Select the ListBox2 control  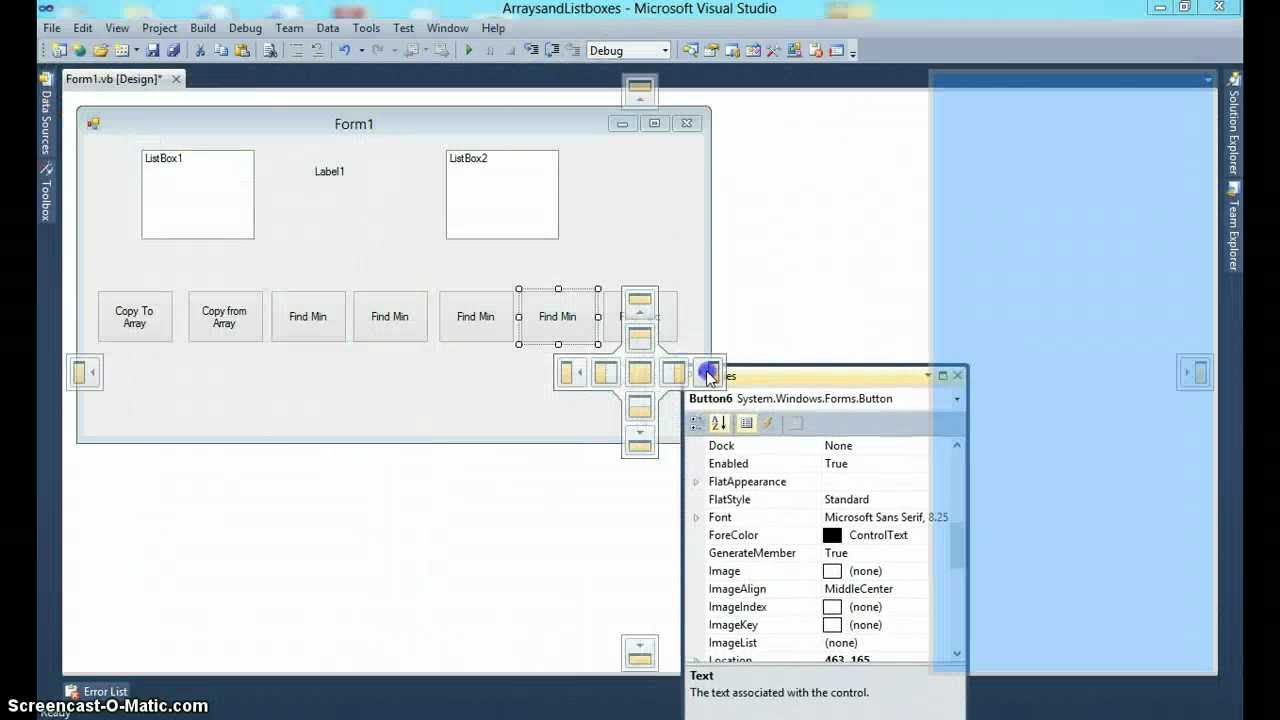pyautogui.click(x=502, y=195)
